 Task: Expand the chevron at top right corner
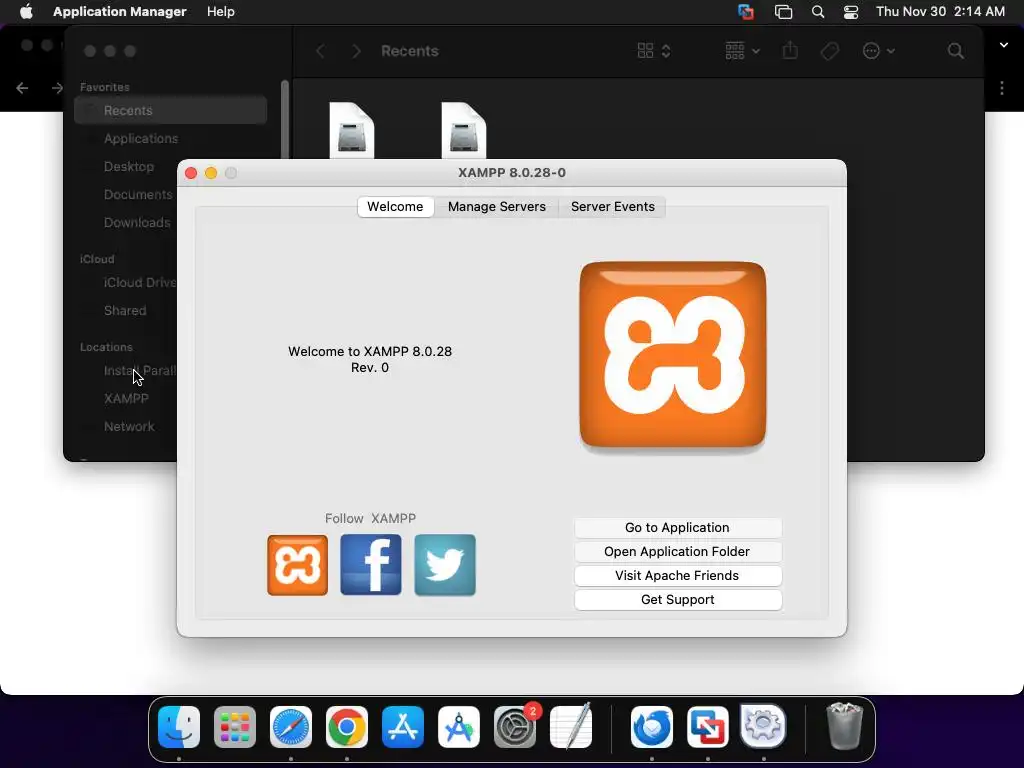click(1004, 45)
